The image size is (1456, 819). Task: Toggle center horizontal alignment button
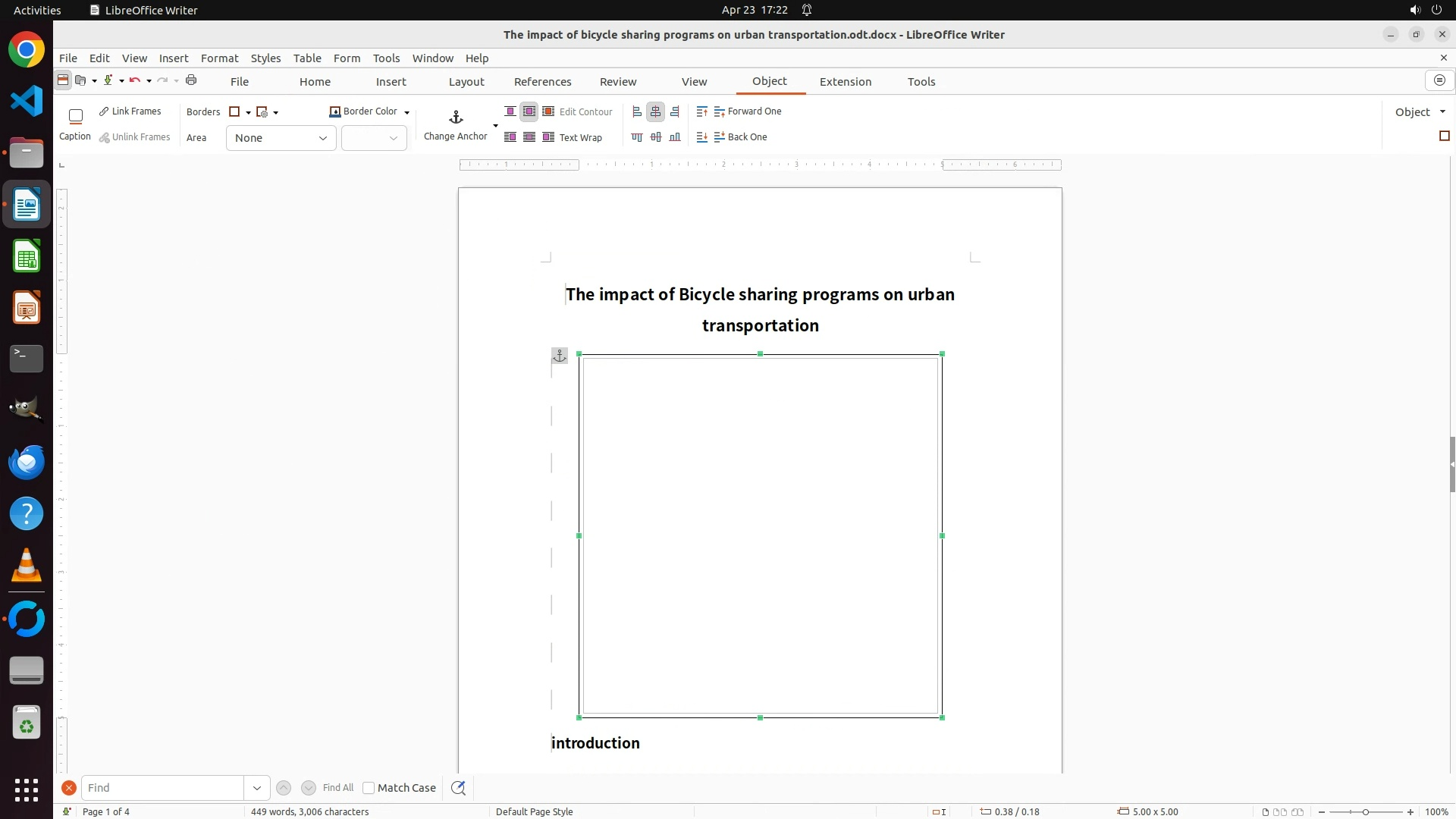(x=656, y=111)
